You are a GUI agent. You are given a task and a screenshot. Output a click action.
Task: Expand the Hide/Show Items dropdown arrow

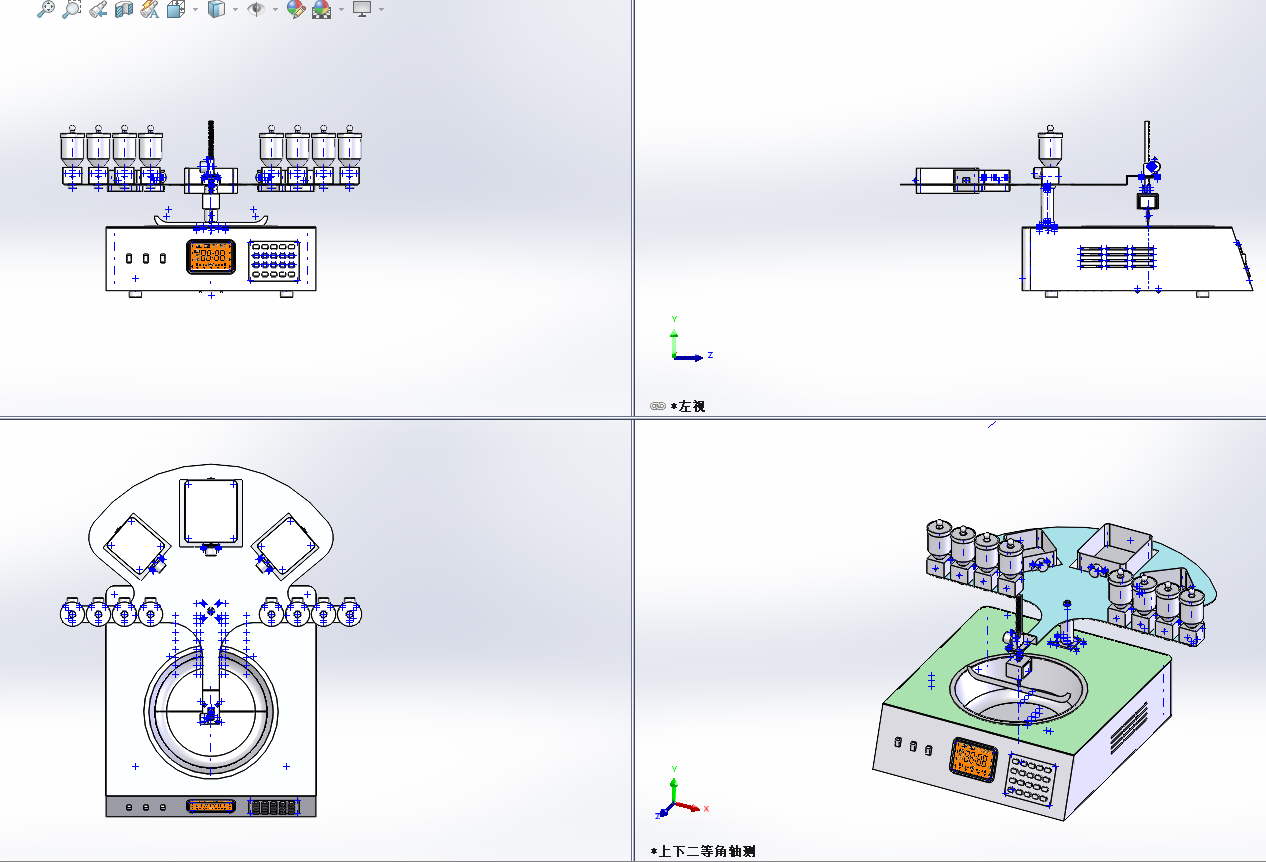tap(275, 10)
